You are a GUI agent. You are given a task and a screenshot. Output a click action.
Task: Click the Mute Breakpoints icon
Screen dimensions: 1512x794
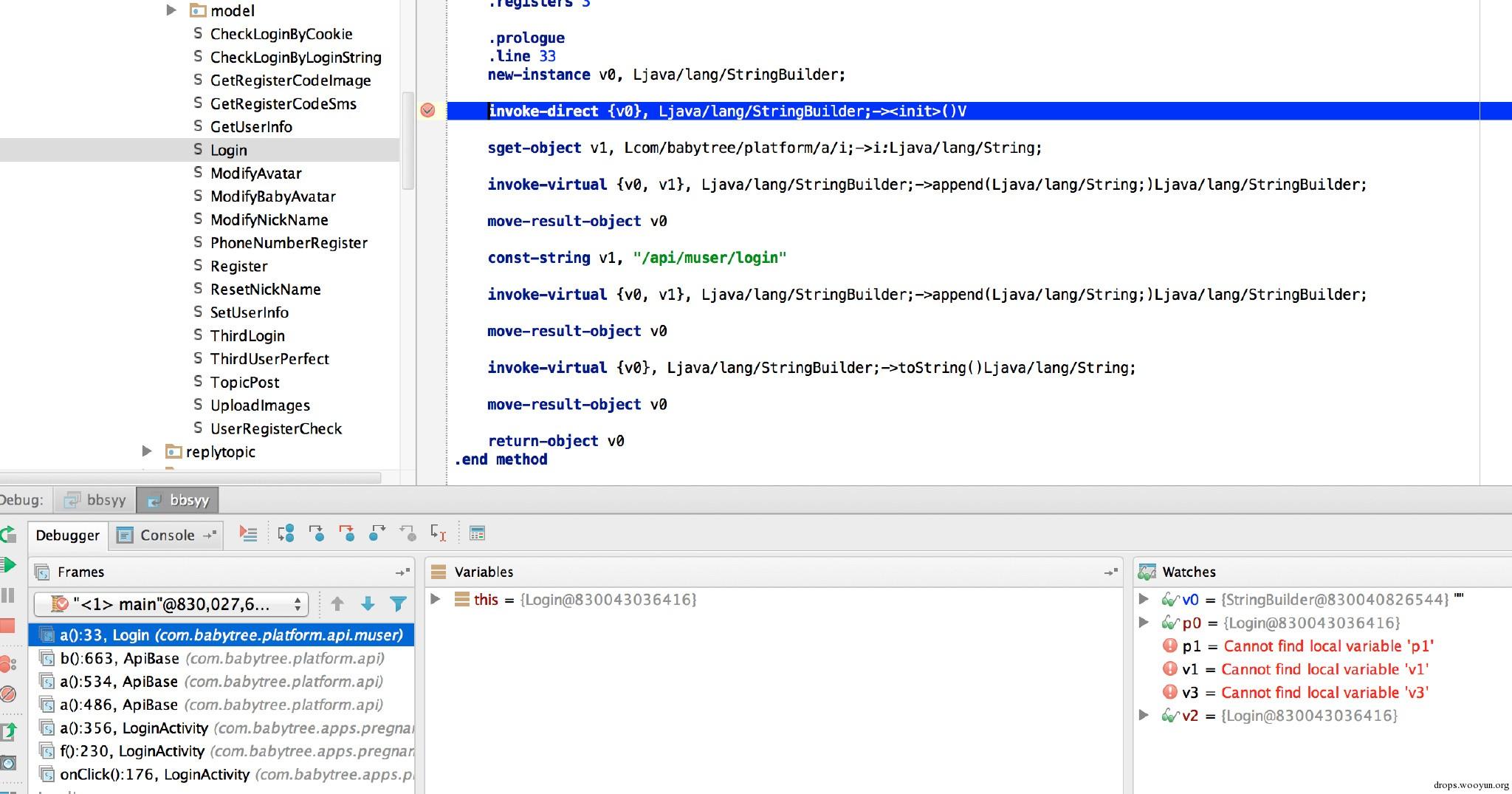coord(8,694)
